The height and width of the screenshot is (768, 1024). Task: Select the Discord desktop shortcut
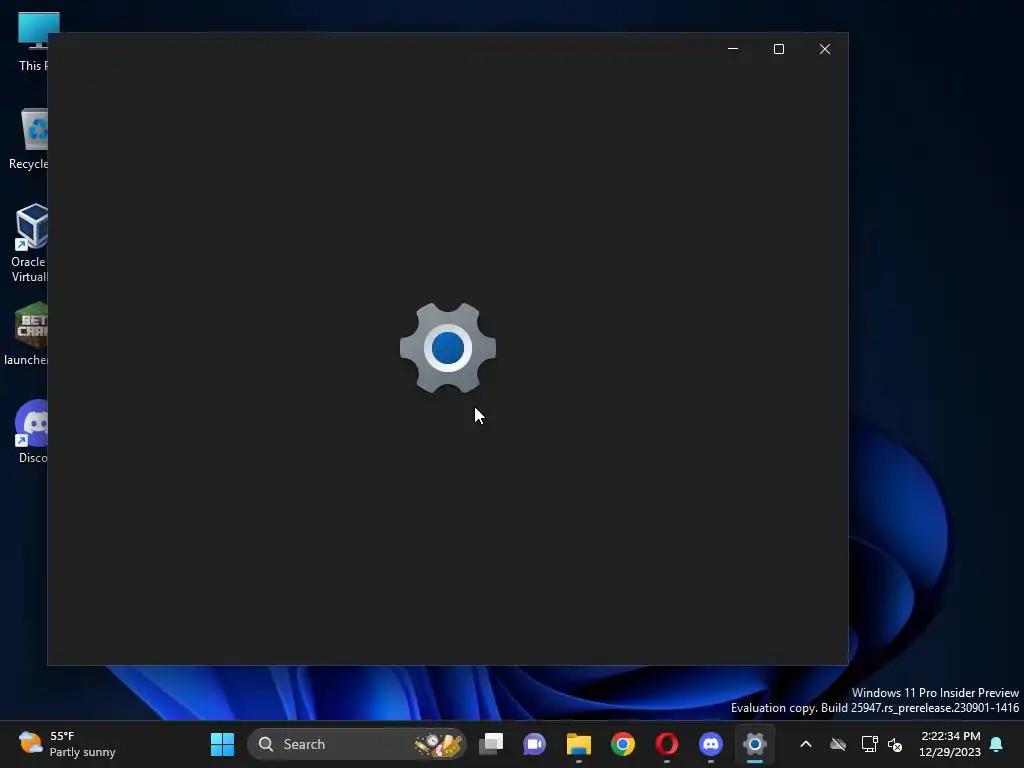(31, 432)
